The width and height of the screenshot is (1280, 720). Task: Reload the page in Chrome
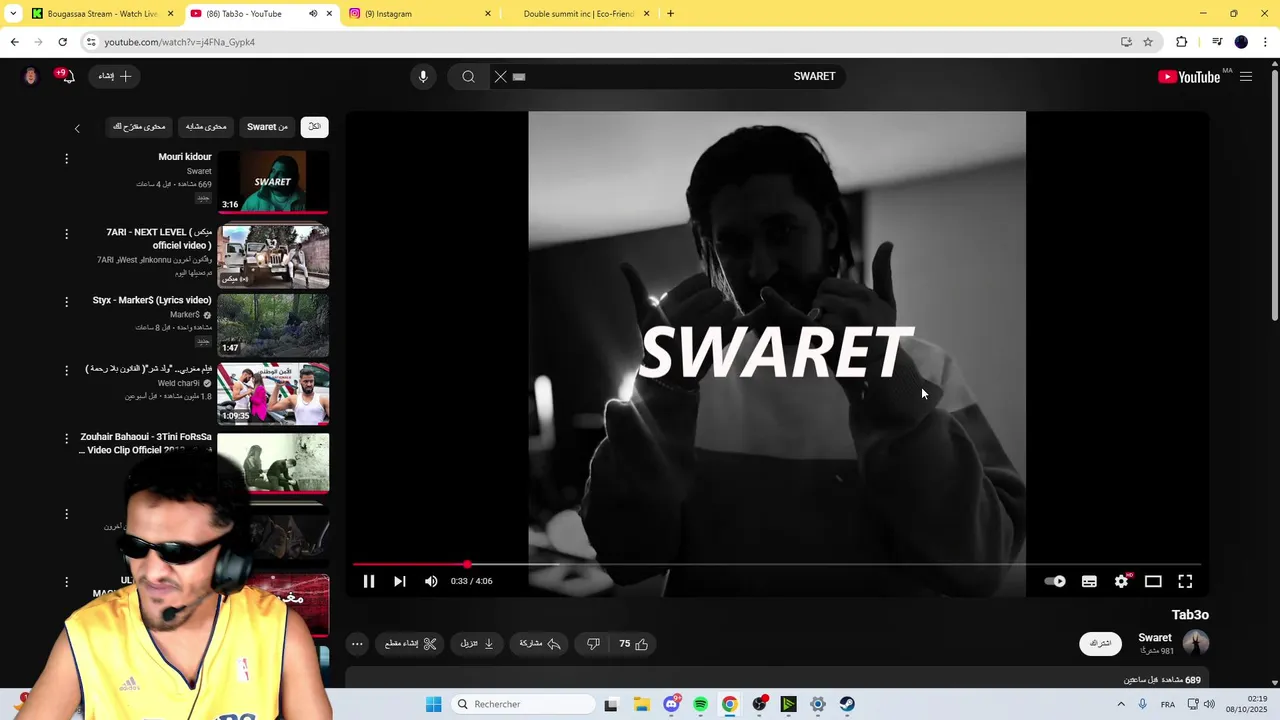pos(62,42)
